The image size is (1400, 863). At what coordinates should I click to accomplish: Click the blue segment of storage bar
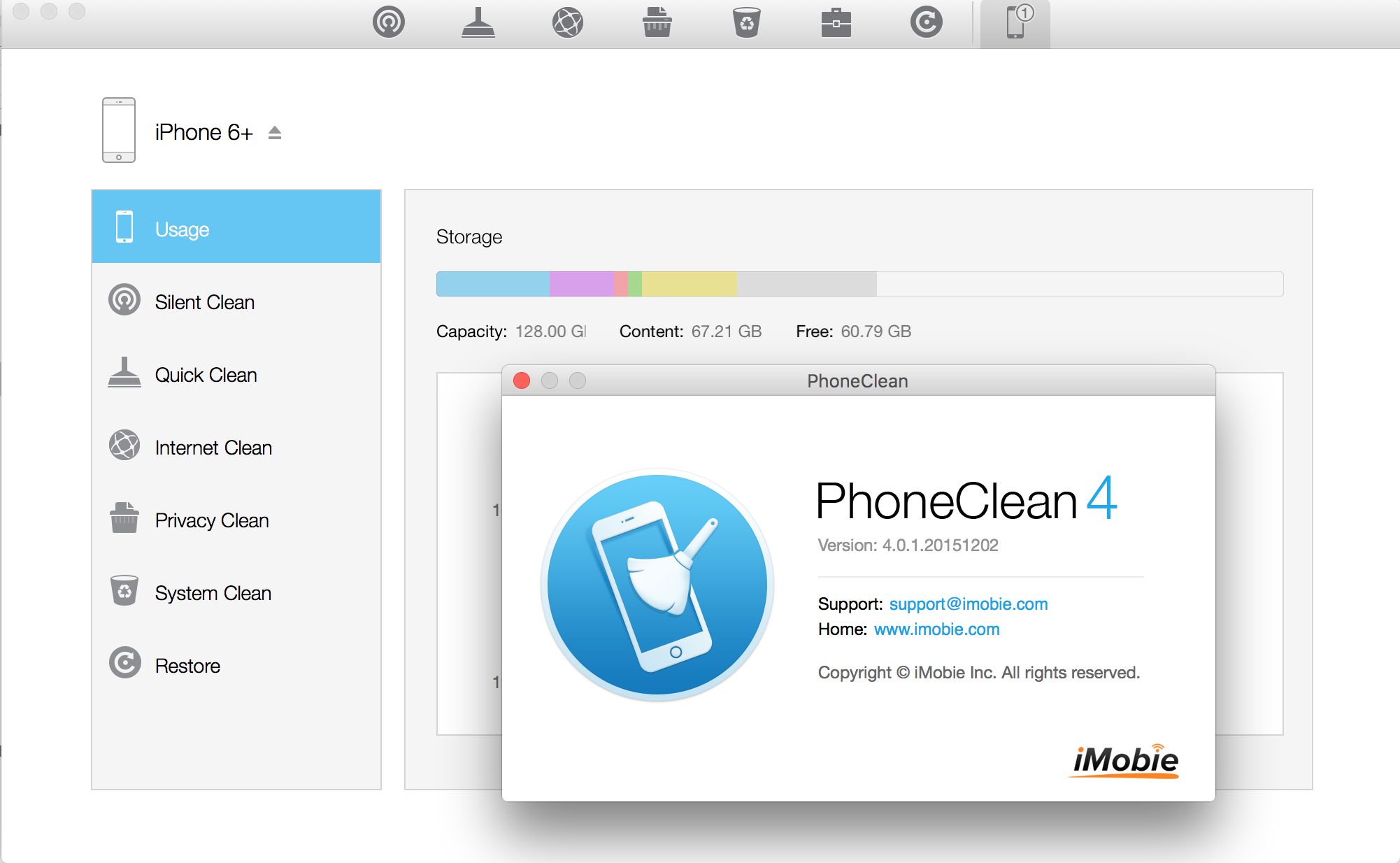coord(493,284)
